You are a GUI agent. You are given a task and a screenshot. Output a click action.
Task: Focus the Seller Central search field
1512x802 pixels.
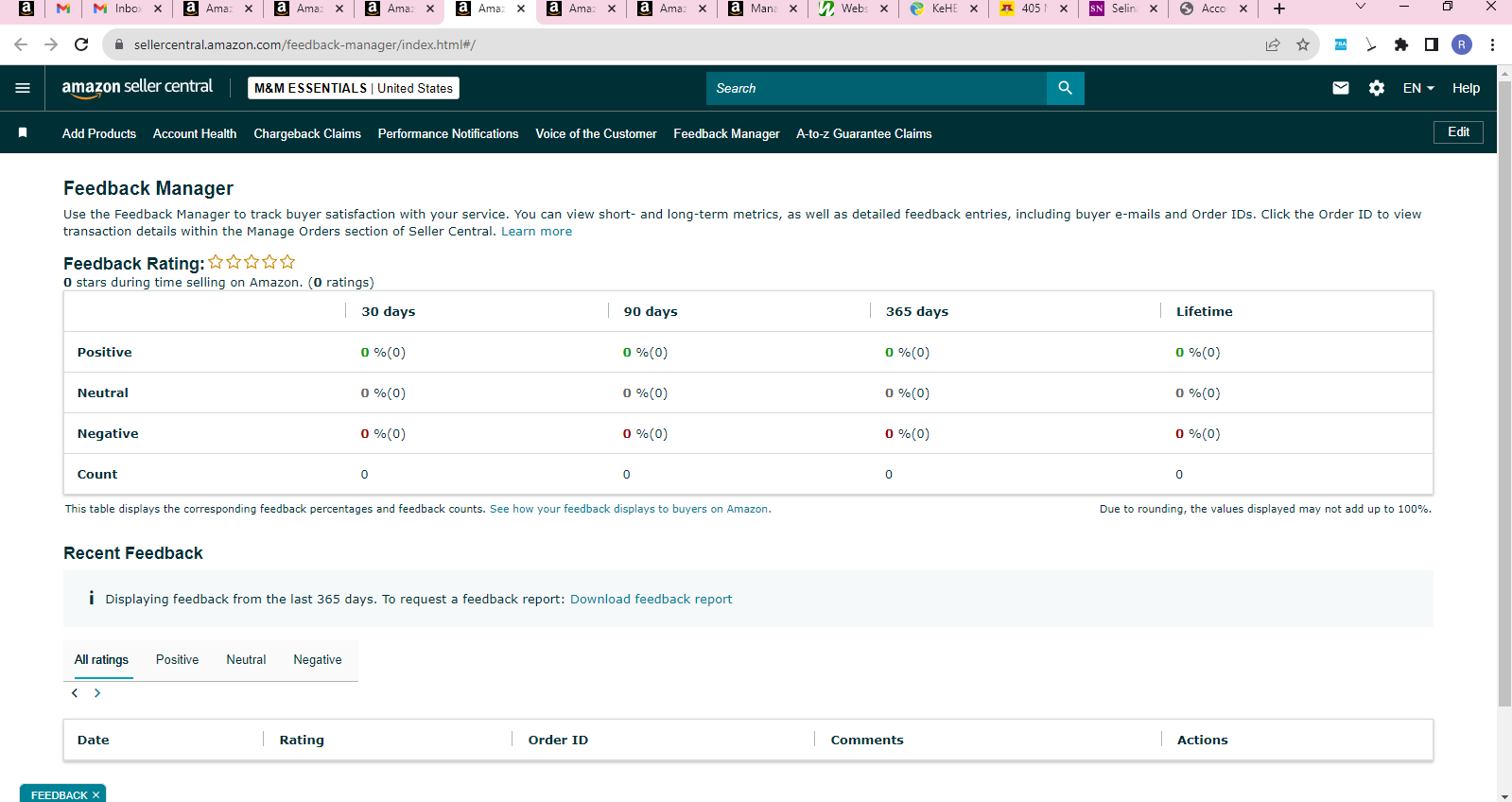[x=877, y=88]
